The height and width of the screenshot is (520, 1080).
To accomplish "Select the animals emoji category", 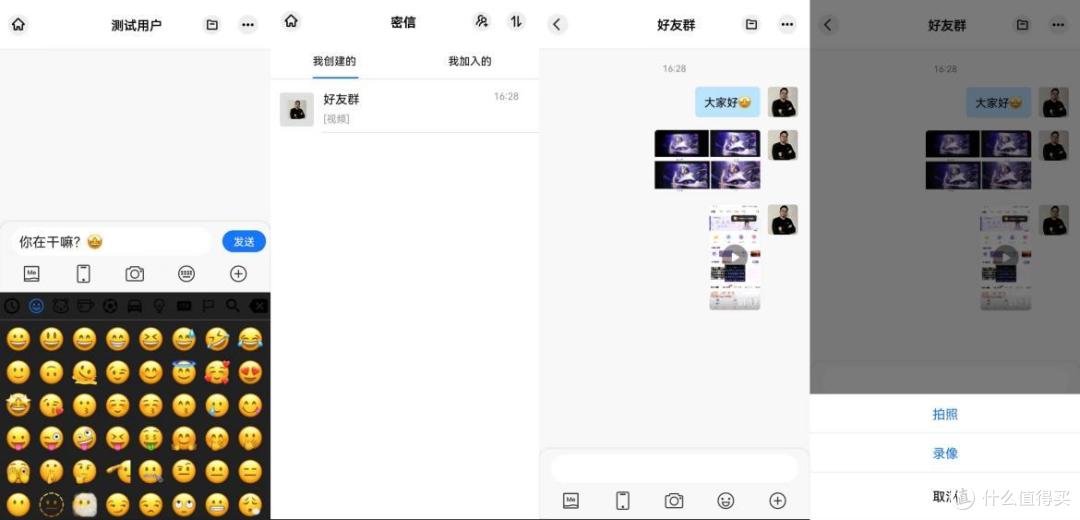I will 61,306.
